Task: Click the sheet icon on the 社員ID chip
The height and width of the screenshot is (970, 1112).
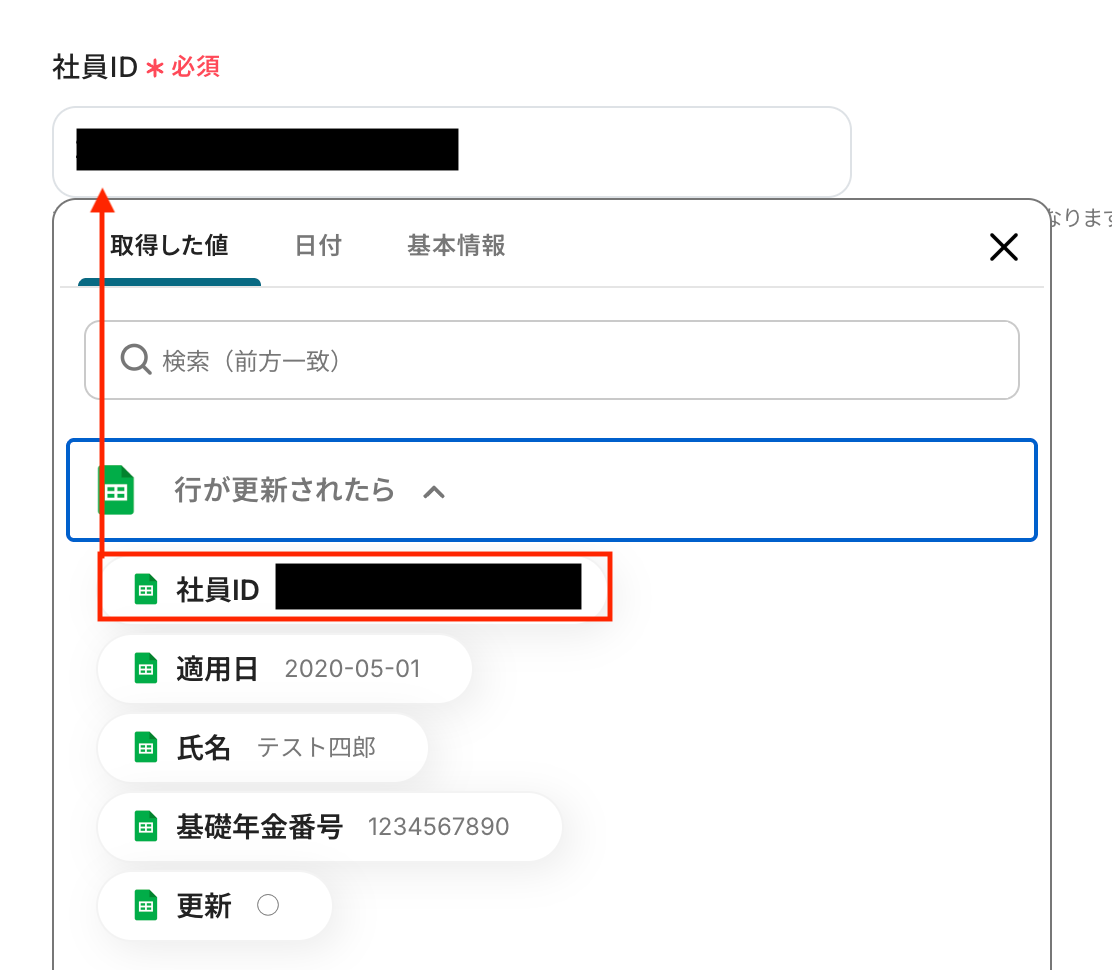Action: [145, 589]
